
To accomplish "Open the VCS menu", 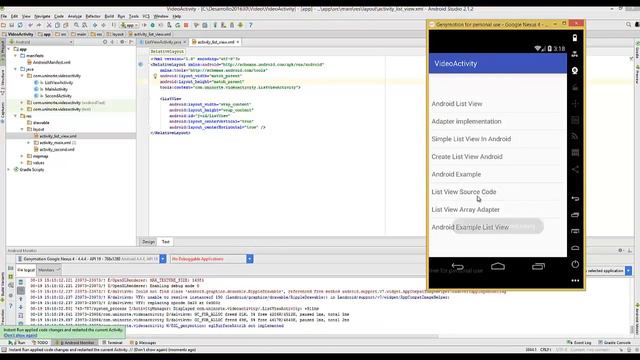I will pyautogui.click(x=146, y=16).
